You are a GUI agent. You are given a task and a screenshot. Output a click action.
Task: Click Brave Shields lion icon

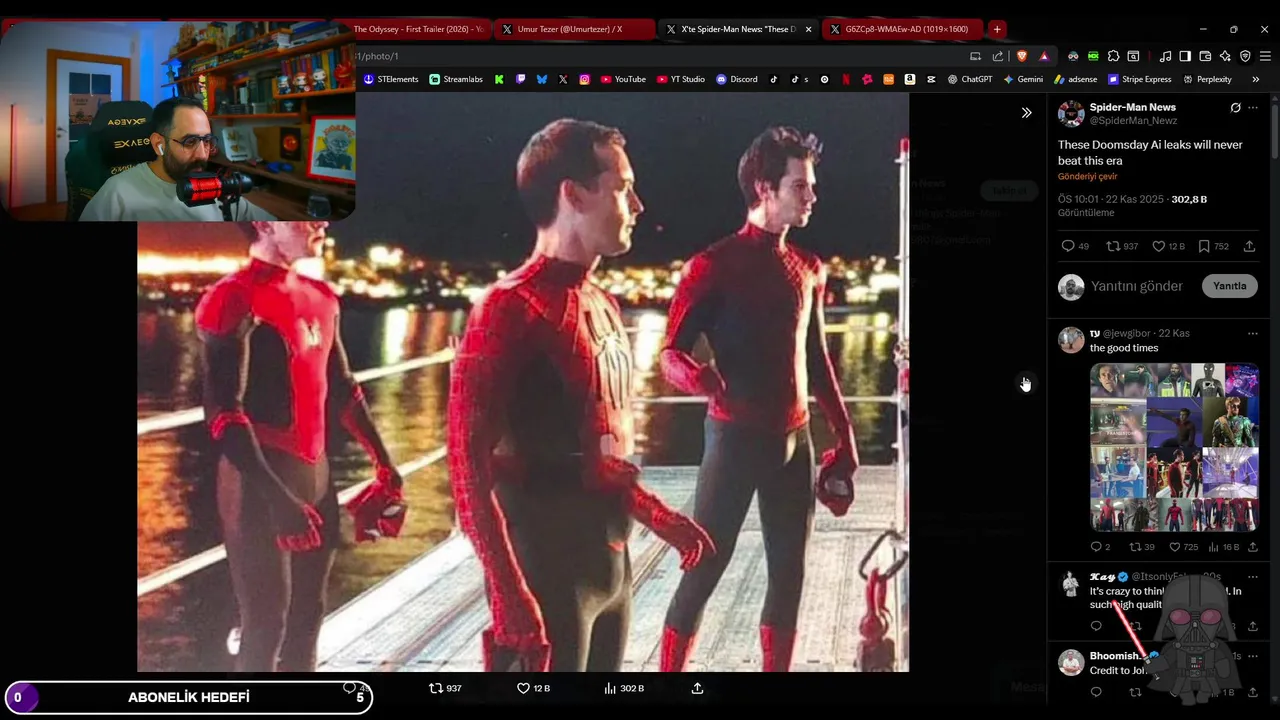(x=1021, y=56)
